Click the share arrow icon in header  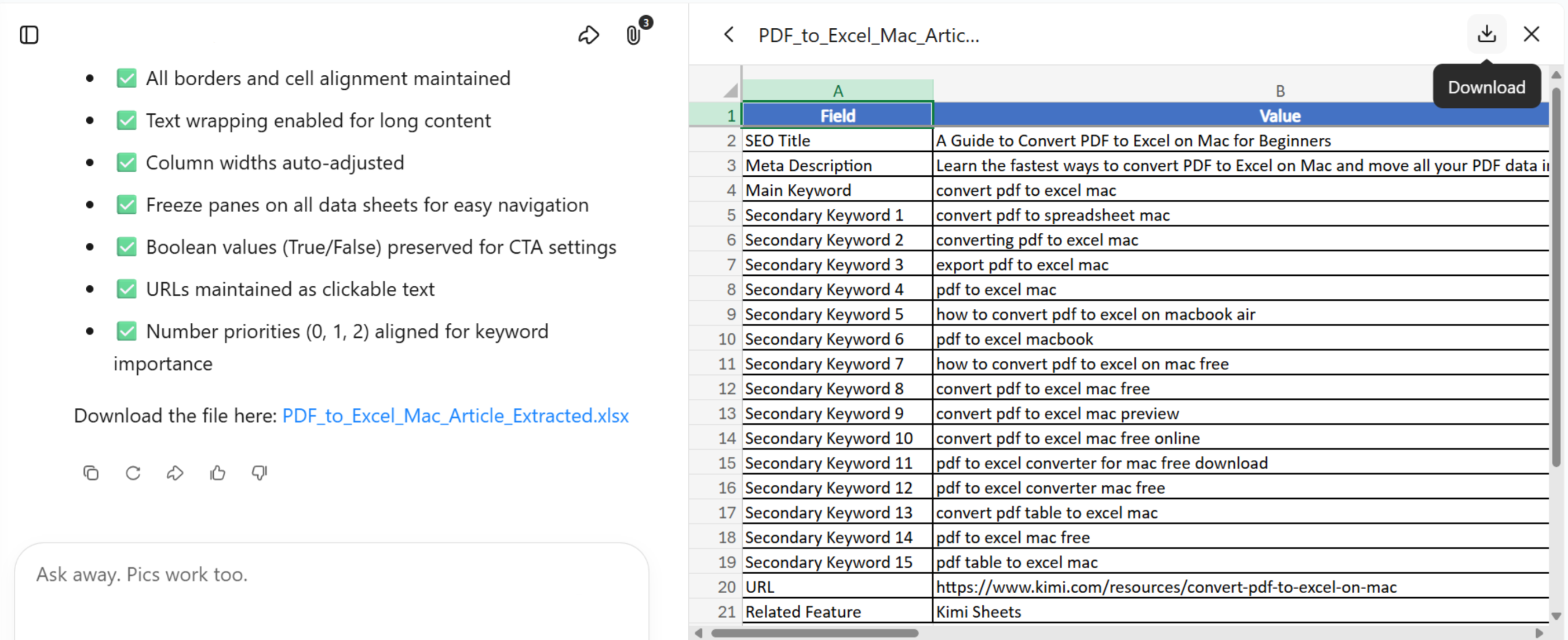[x=588, y=35]
